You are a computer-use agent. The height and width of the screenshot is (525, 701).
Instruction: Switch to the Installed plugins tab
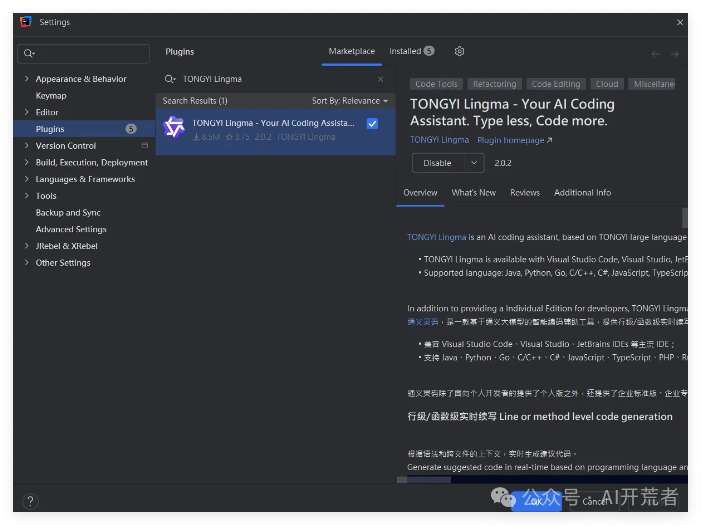tap(411, 51)
